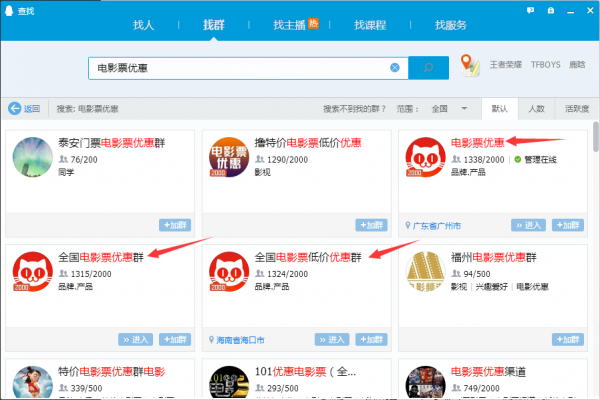Open avatar of 特价电影票优惠群电影

[x=33, y=382]
